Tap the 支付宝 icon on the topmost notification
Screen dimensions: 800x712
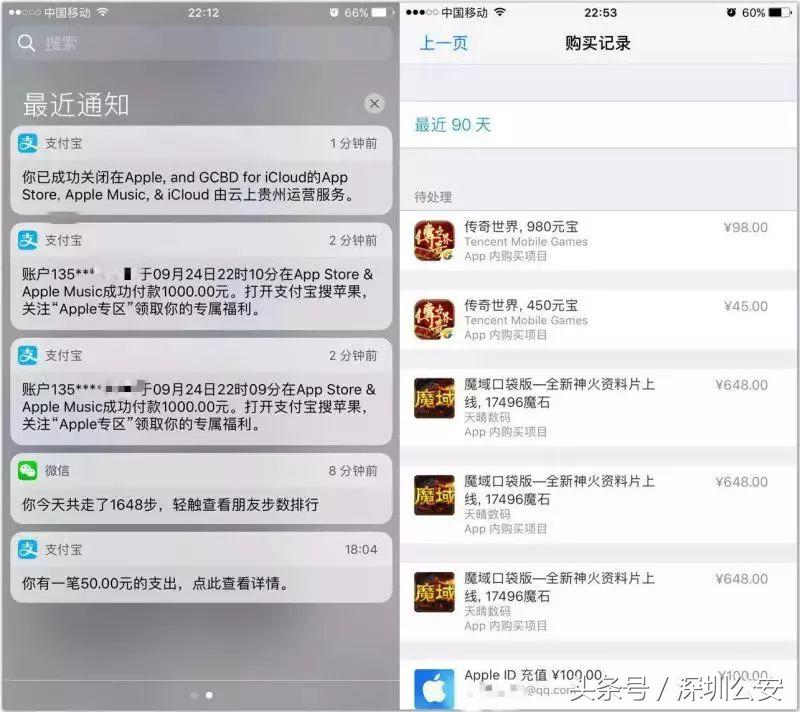27,141
